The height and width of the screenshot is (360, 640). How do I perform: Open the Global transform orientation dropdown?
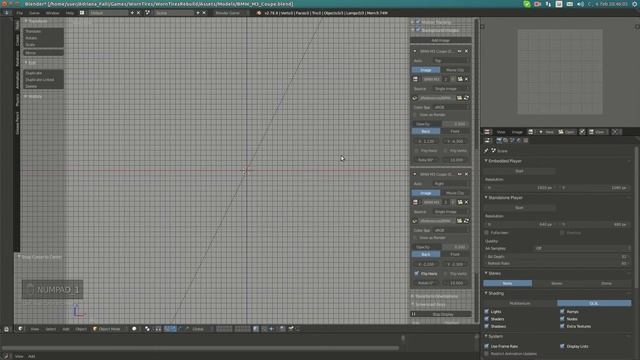click(x=200, y=329)
